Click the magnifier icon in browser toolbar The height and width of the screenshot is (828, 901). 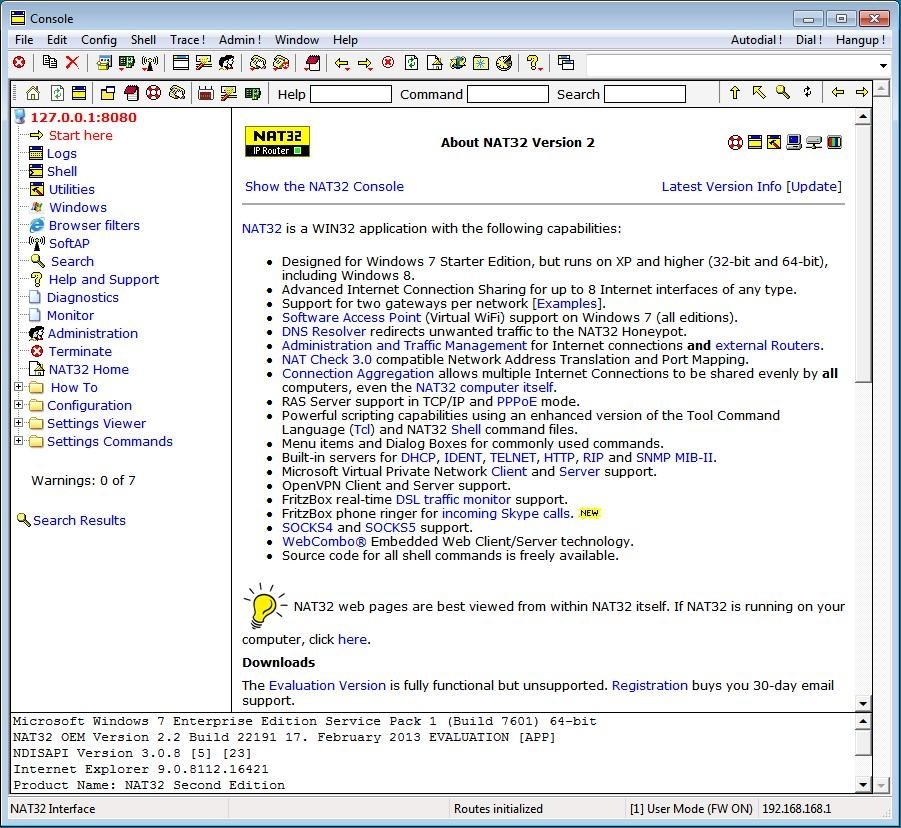(783, 93)
